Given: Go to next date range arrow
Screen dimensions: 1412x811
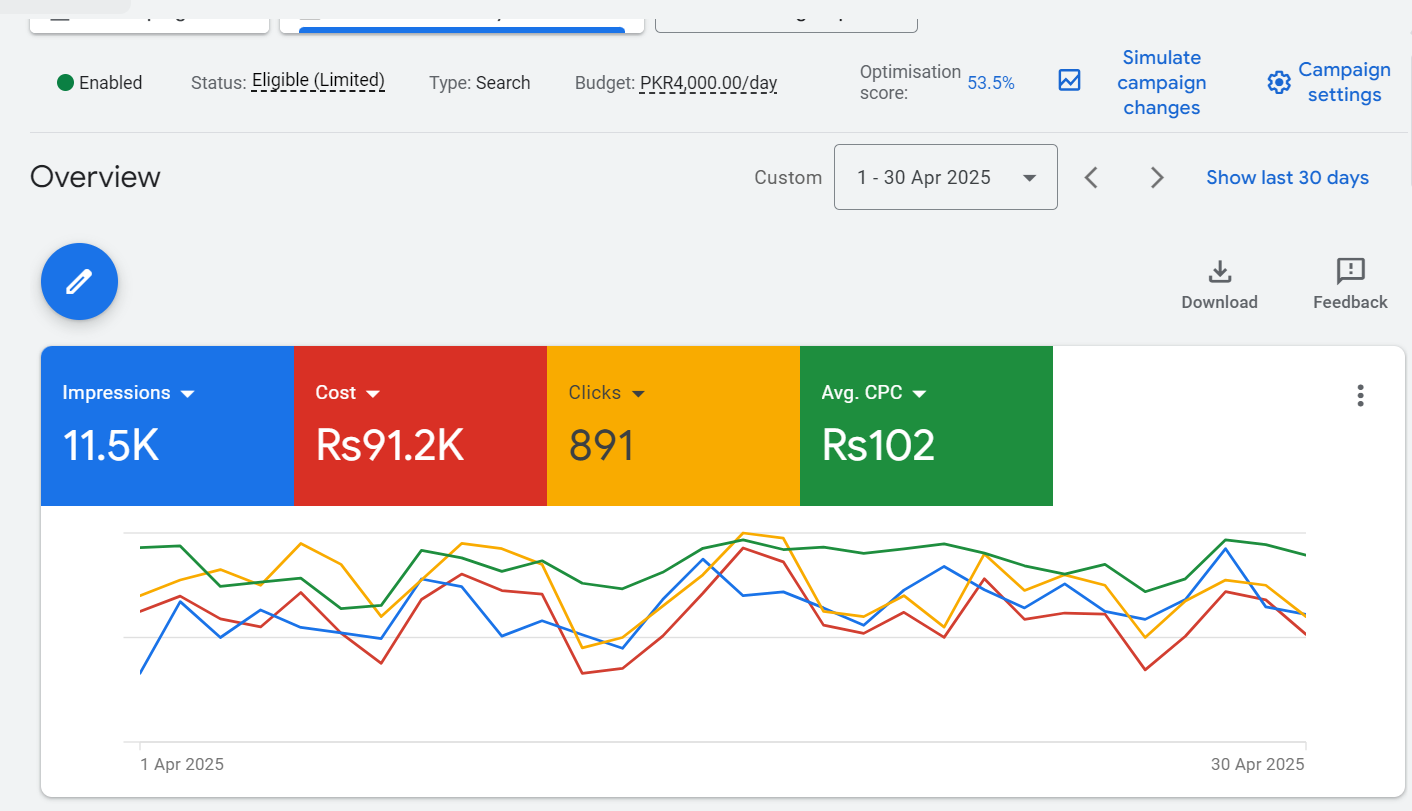Looking at the screenshot, I should (x=1157, y=178).
